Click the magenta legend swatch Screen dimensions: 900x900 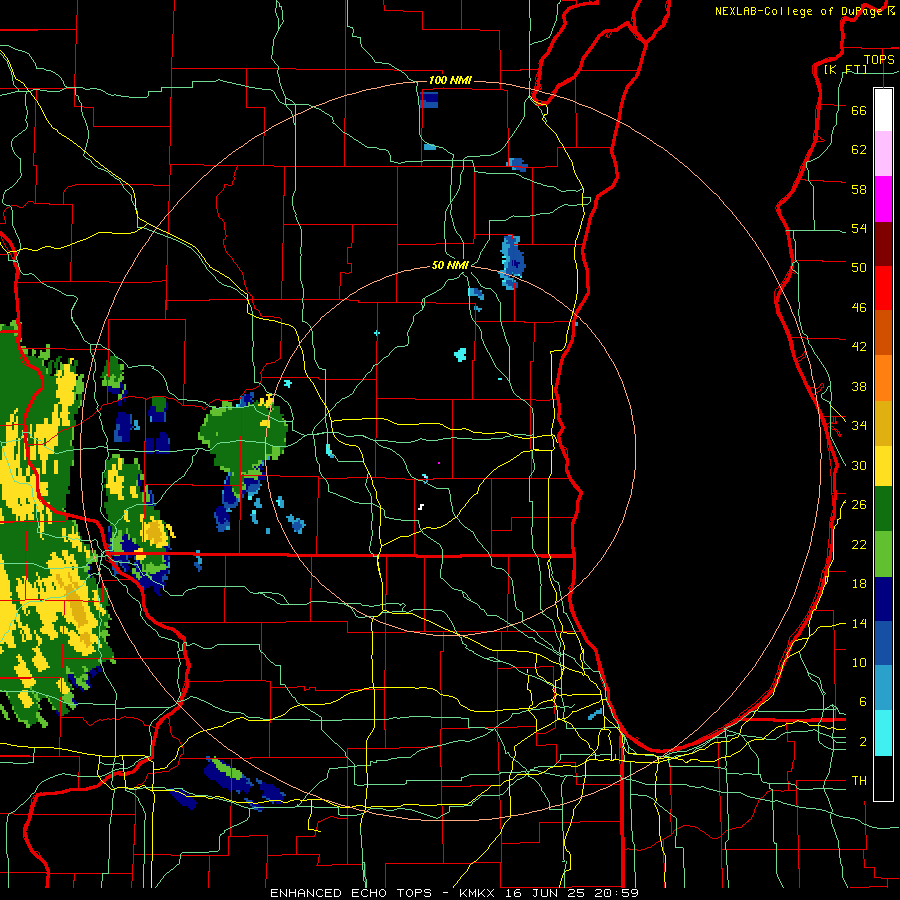tap(883, 199)
